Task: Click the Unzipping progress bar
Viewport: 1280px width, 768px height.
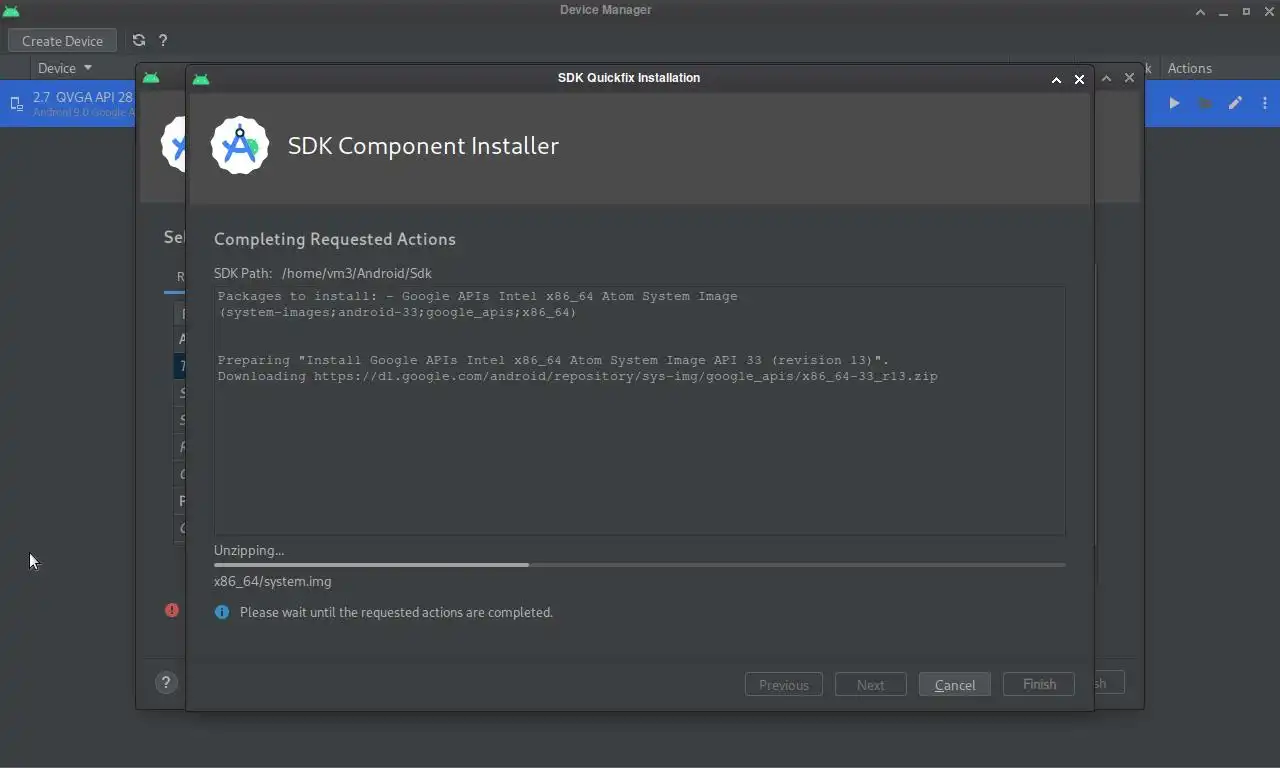Action: tap(640, 565)
